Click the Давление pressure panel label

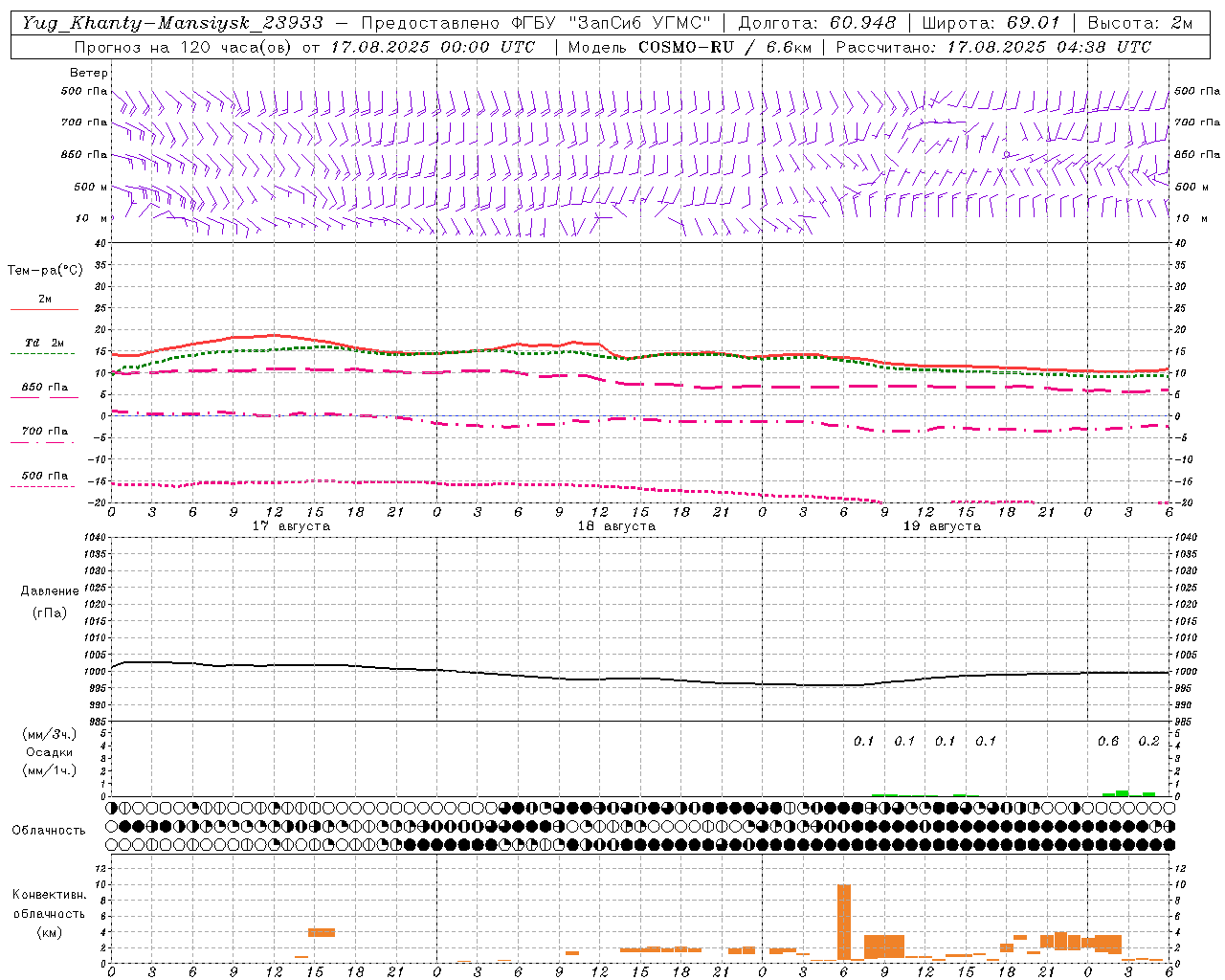tap(50, 591)
